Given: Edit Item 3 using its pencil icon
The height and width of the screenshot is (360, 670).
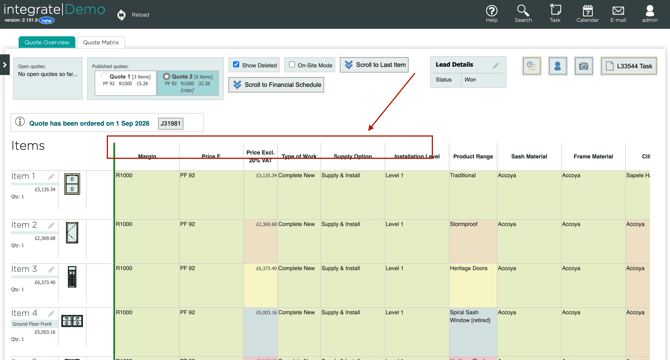Looking at the screenshot, I should pyautogui.click(x=51, y=269).
